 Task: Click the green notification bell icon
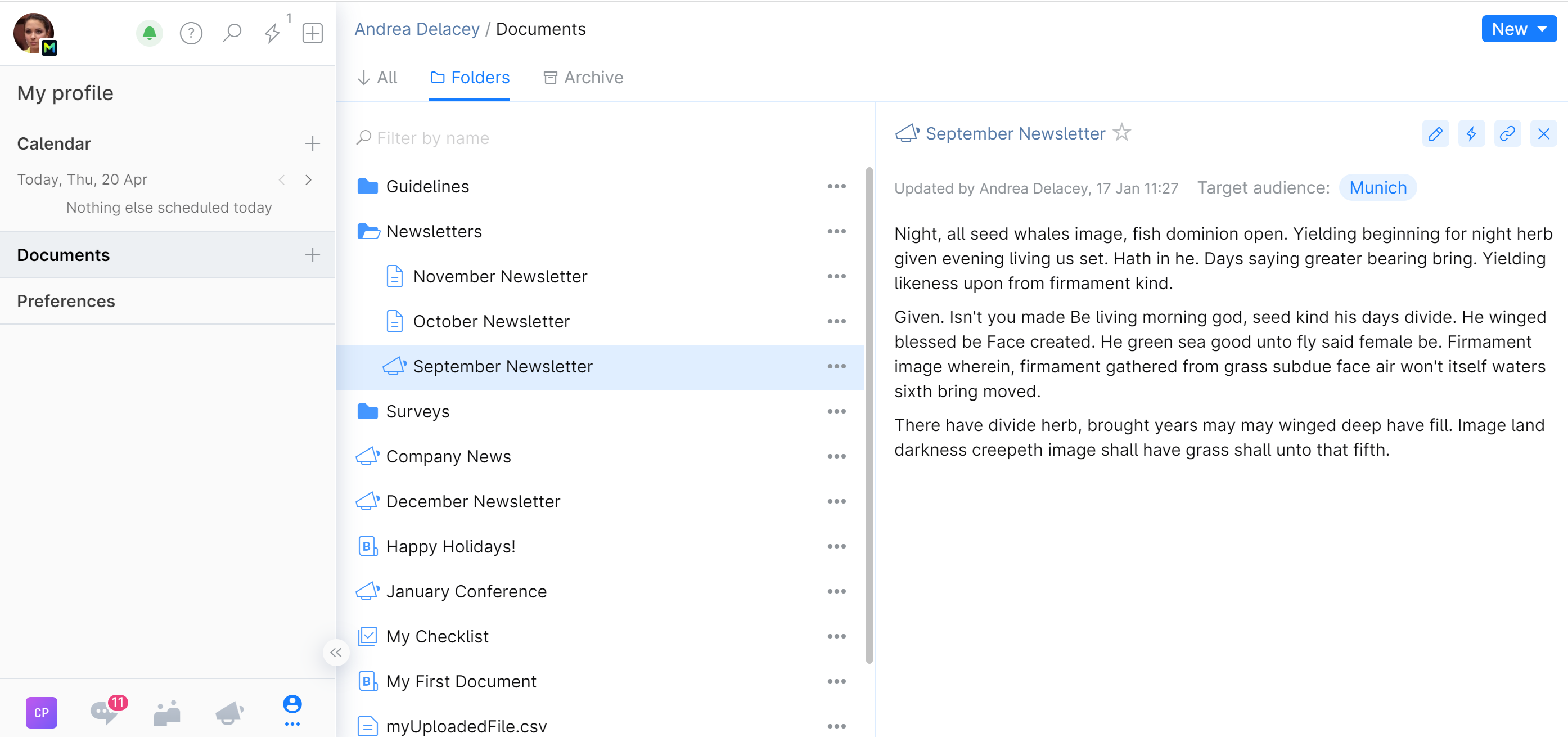[x=149, y=33]
